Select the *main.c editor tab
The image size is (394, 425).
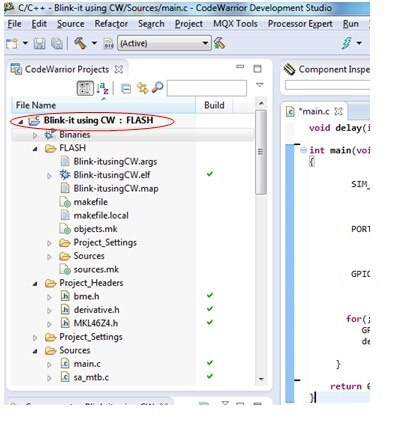[314, 111]
